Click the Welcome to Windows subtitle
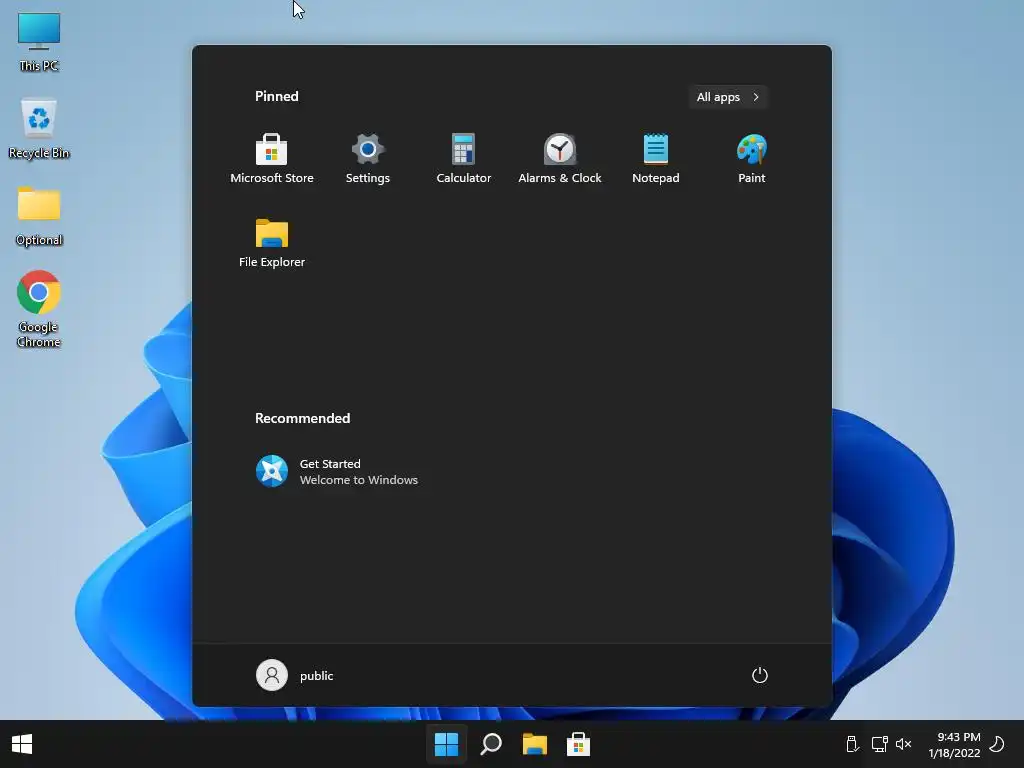This screenshot has height=768, width=1024. [x=359, y=480]
